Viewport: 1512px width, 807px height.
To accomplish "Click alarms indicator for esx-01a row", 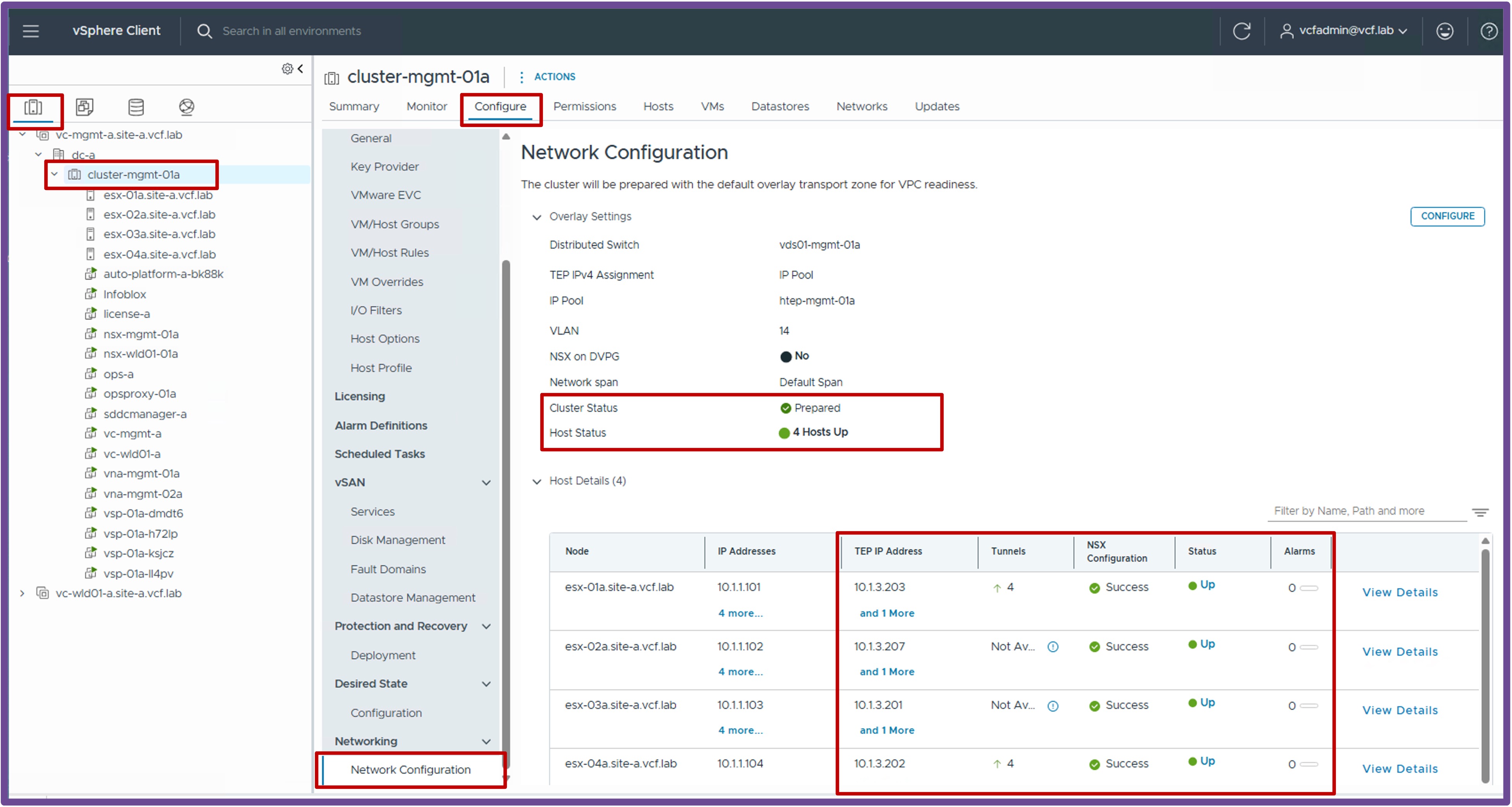I will point(1303,588).
